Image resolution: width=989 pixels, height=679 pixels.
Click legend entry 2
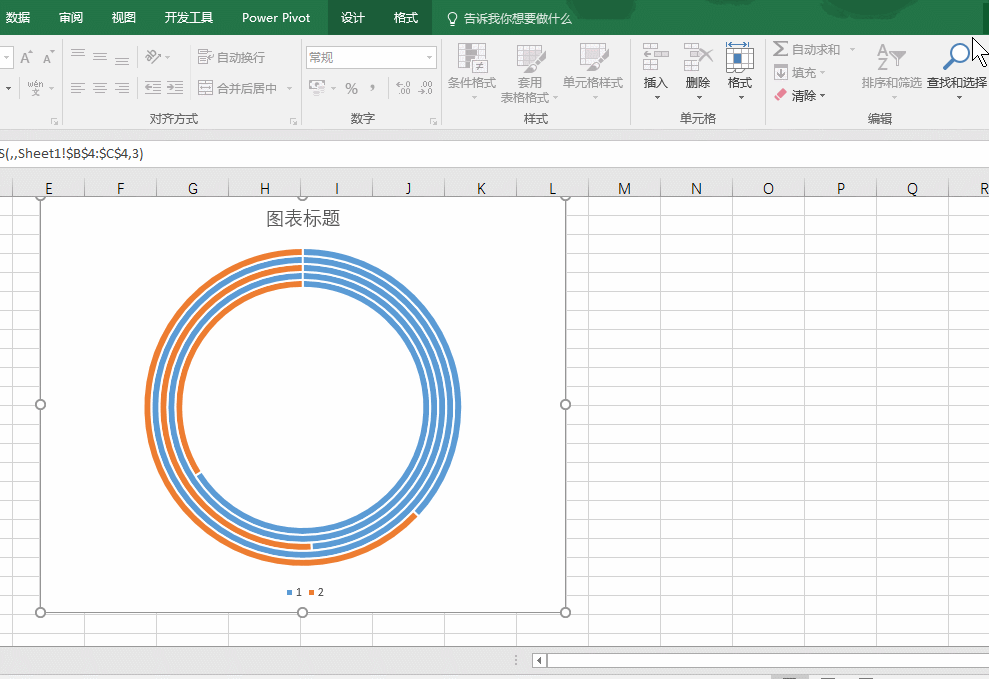click(x=317, y=592)
